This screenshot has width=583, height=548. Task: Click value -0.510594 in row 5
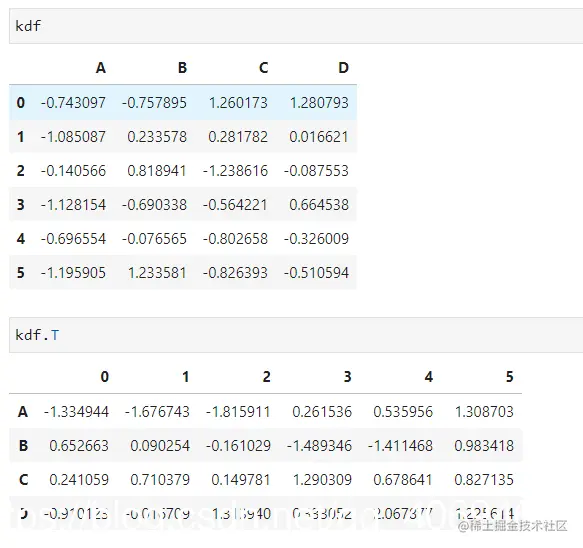pyautogui.click(x=316, y=273)
